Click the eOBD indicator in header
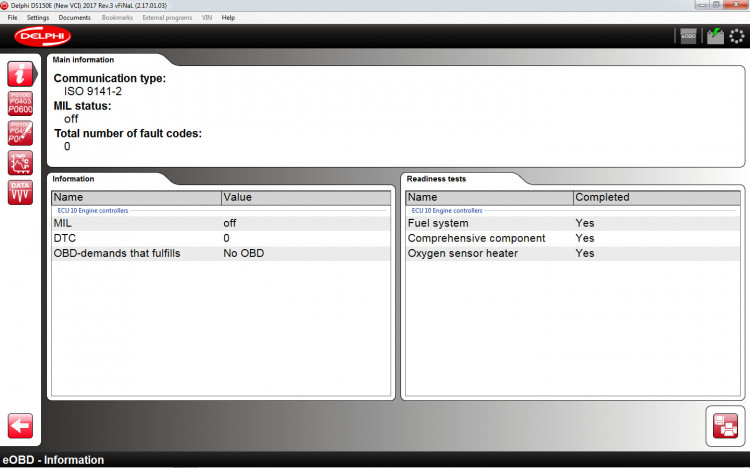 (688, 36)
